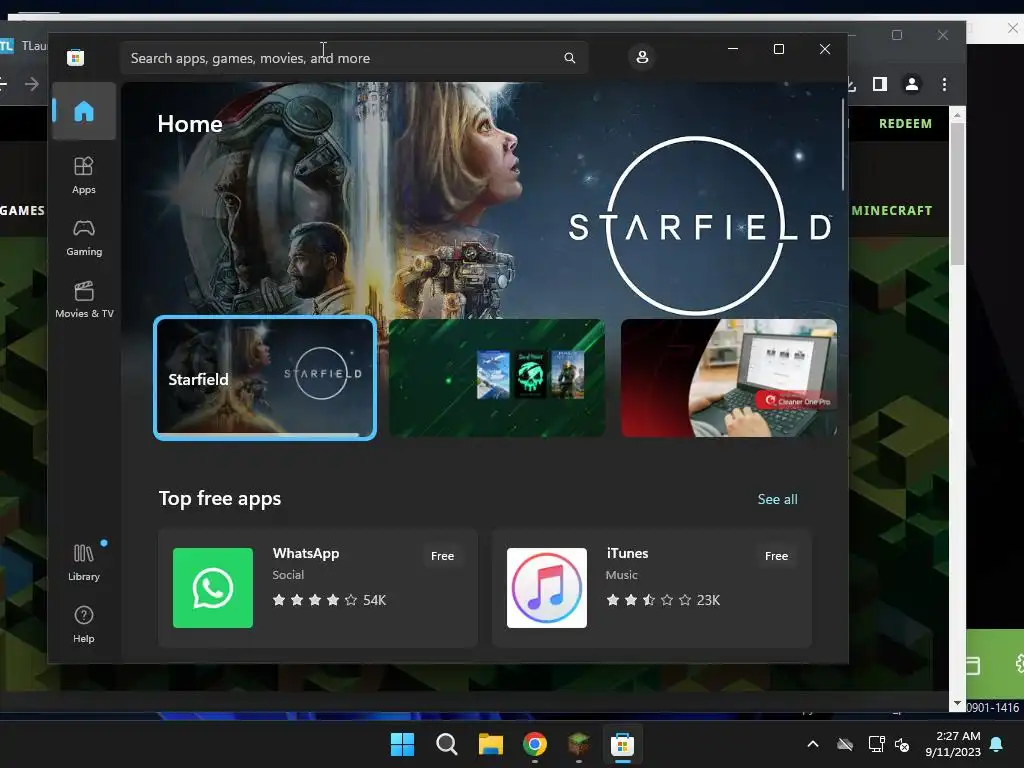1024x768 pixels.
Task: Show hidden system tray icons
Action: click(x=813, y=744)
